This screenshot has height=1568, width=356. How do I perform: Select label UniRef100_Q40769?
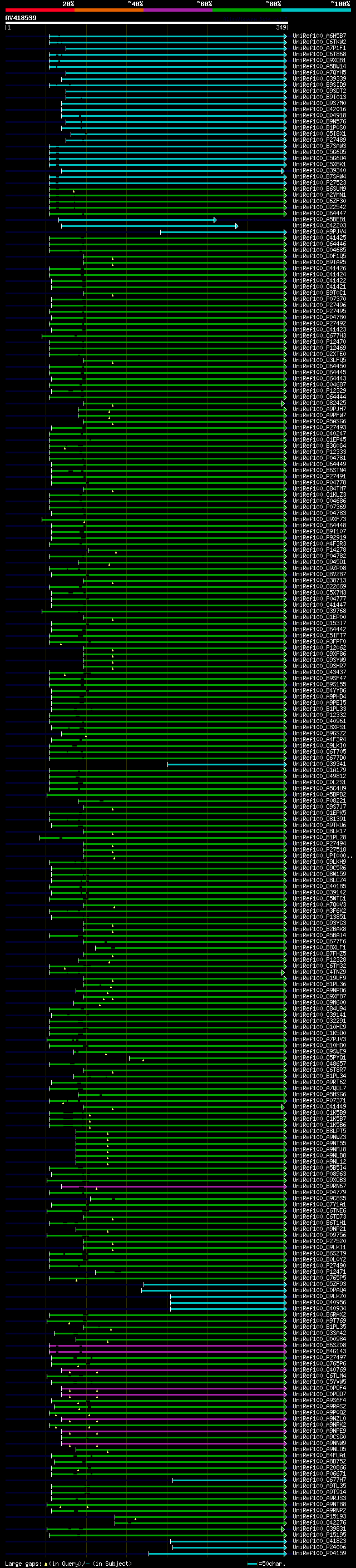tap(319, 1369)
